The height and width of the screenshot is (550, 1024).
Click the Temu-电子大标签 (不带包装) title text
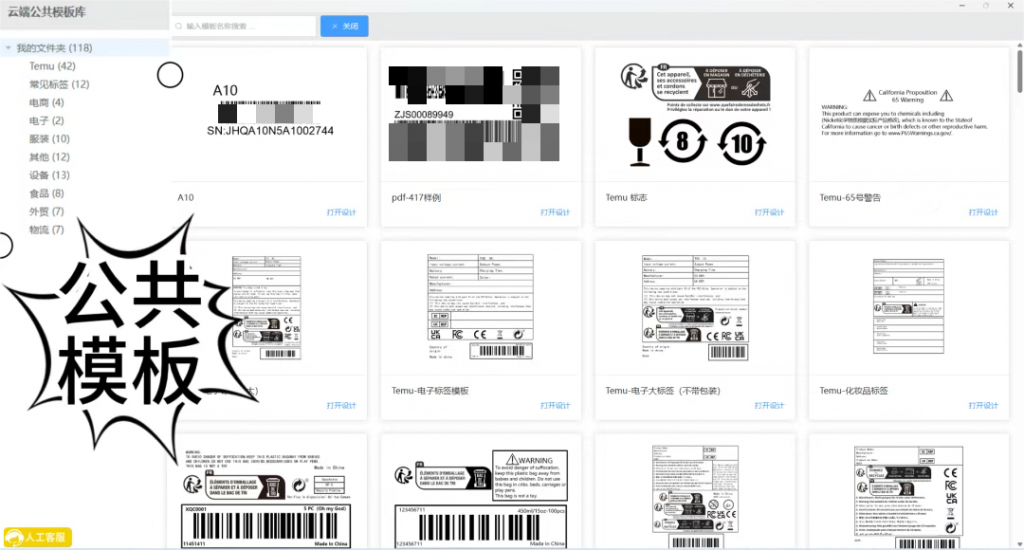click(x=662, y=391)
